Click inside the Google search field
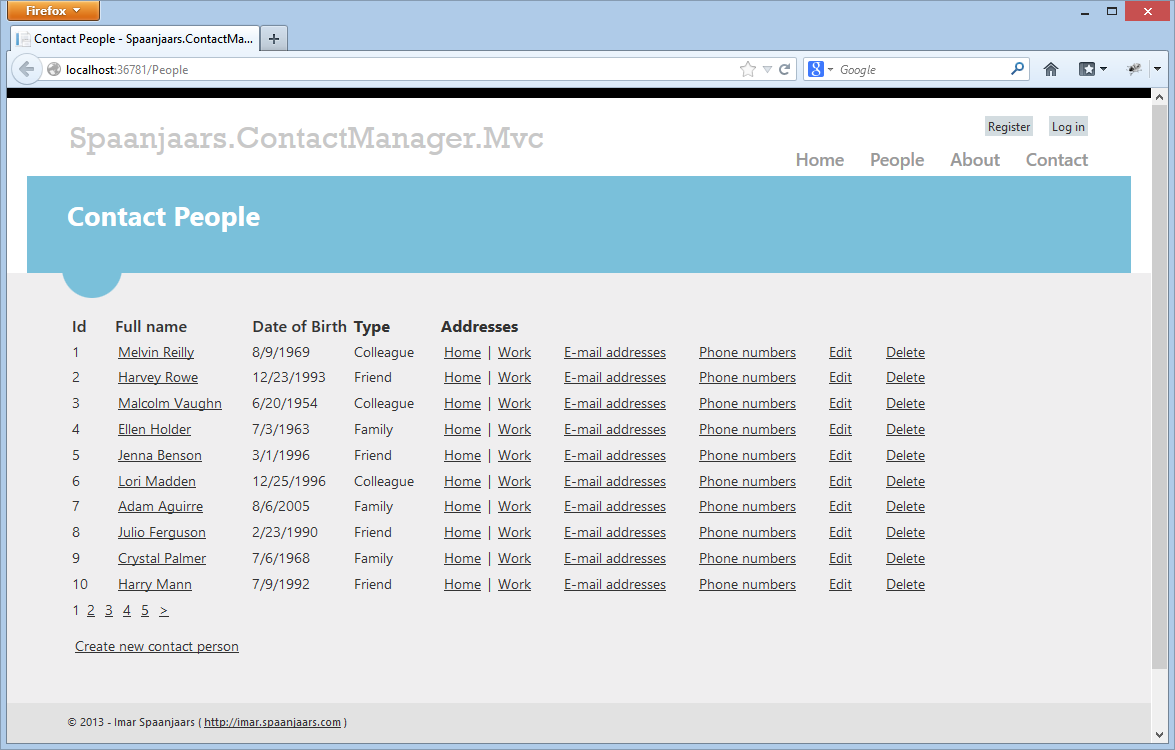This screenshot has width=1175, height=750. coord(920,69)
